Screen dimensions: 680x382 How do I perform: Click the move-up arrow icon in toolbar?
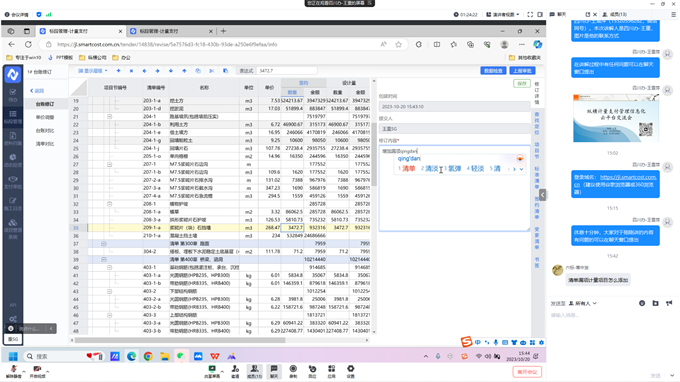pyautogui.click(x=184, y=71)
